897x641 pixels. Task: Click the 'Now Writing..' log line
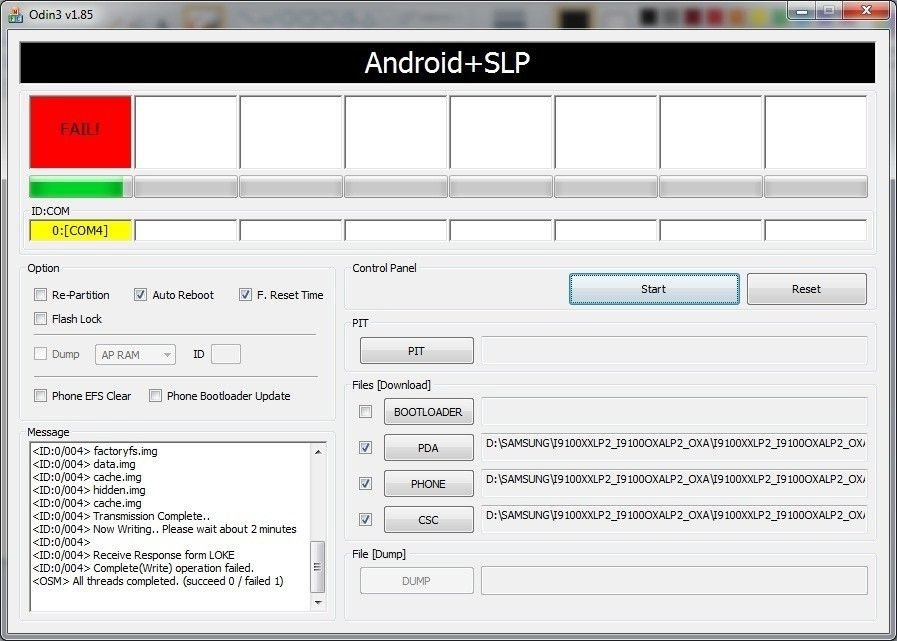(x=165, y=529)
